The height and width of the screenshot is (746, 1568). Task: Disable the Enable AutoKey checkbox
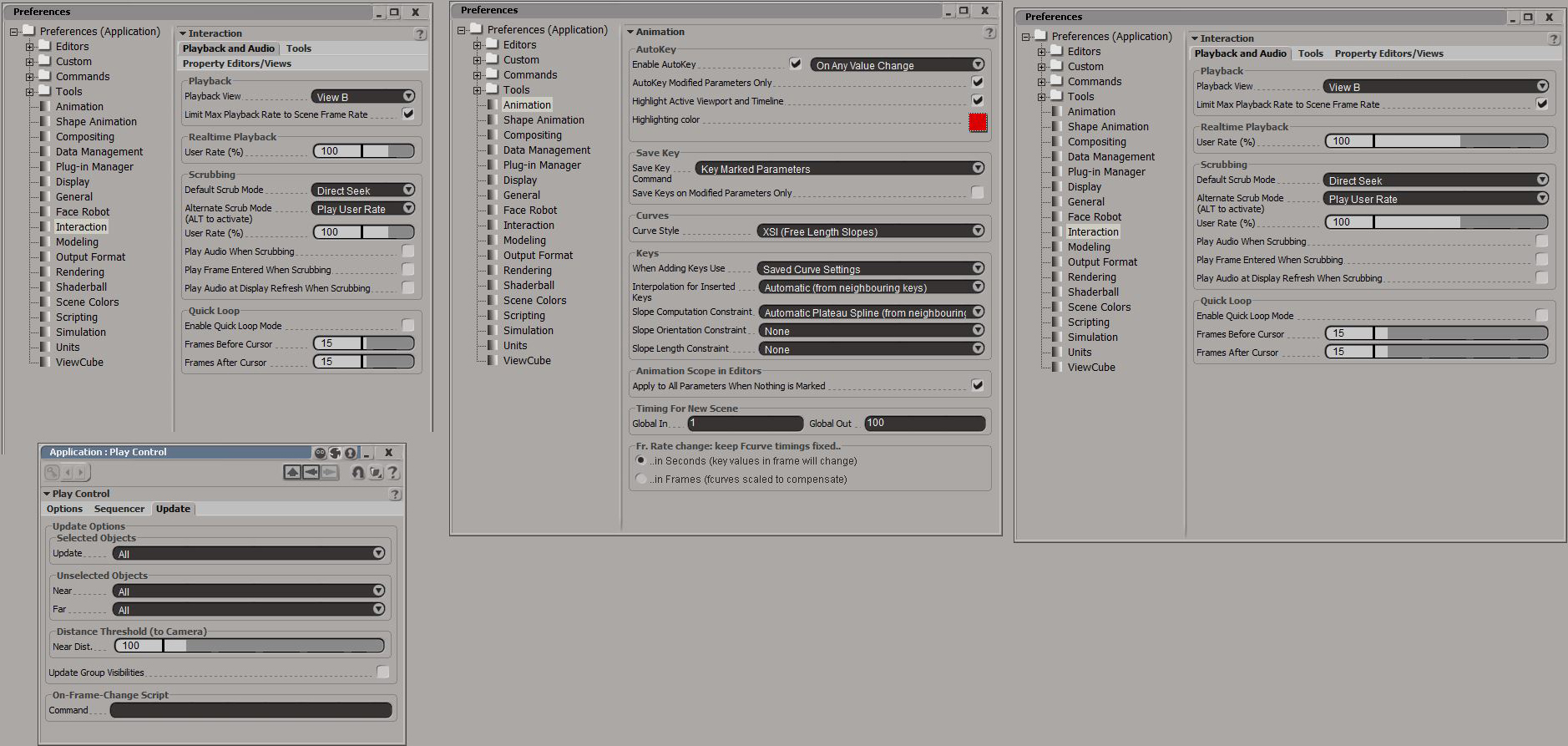(796, 63)
